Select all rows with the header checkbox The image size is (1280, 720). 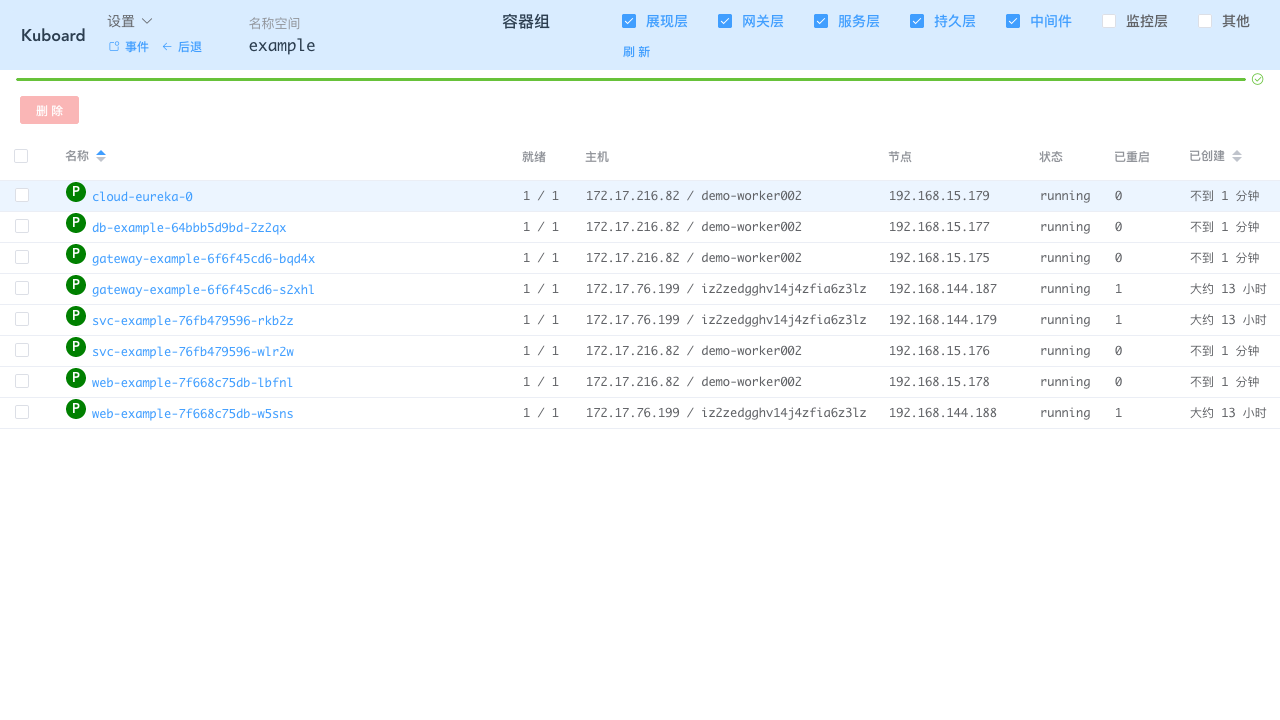click(x=21, y=156)
